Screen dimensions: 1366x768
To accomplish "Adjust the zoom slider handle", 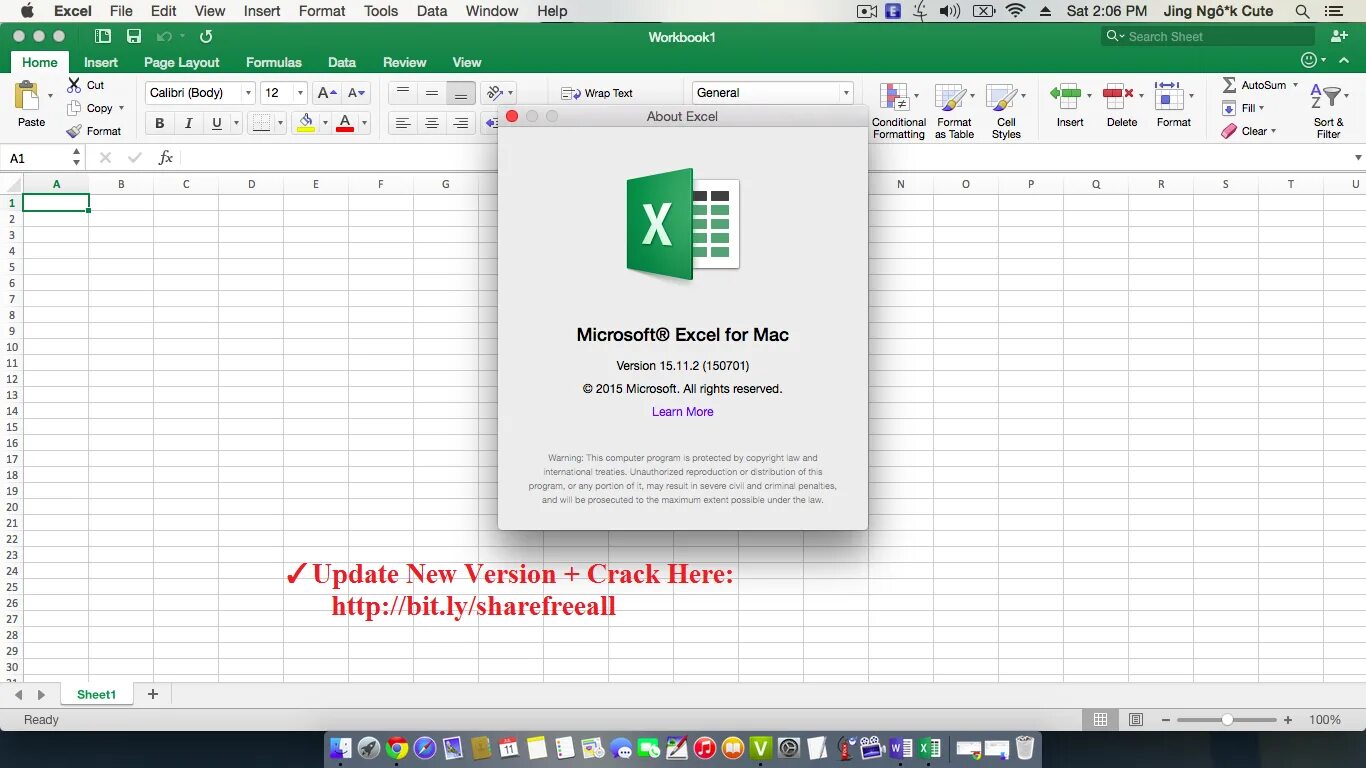I will pos(1227,720).
